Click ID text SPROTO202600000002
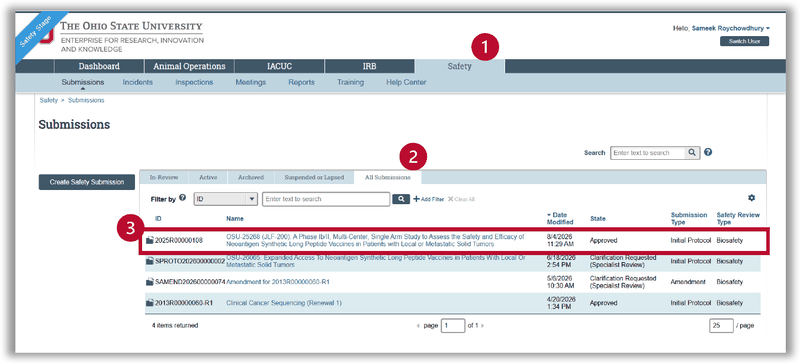This screenshot has height=364, width=800. (190, 261)
